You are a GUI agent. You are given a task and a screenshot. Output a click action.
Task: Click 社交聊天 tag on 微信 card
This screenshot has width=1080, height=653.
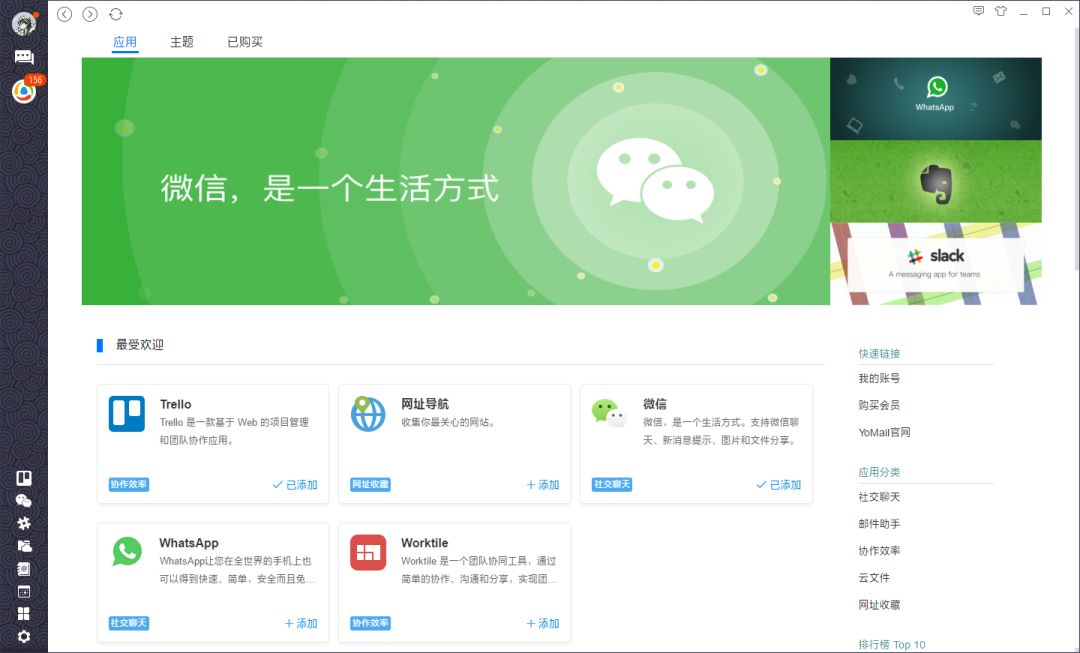612,484
